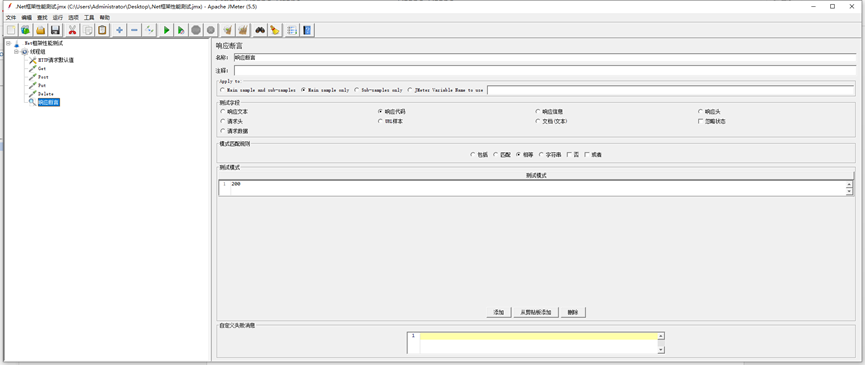Select 响应文本 field radio
Image resolution: width=865 pixels, height=365 pixels.
(x=223, y=111)
